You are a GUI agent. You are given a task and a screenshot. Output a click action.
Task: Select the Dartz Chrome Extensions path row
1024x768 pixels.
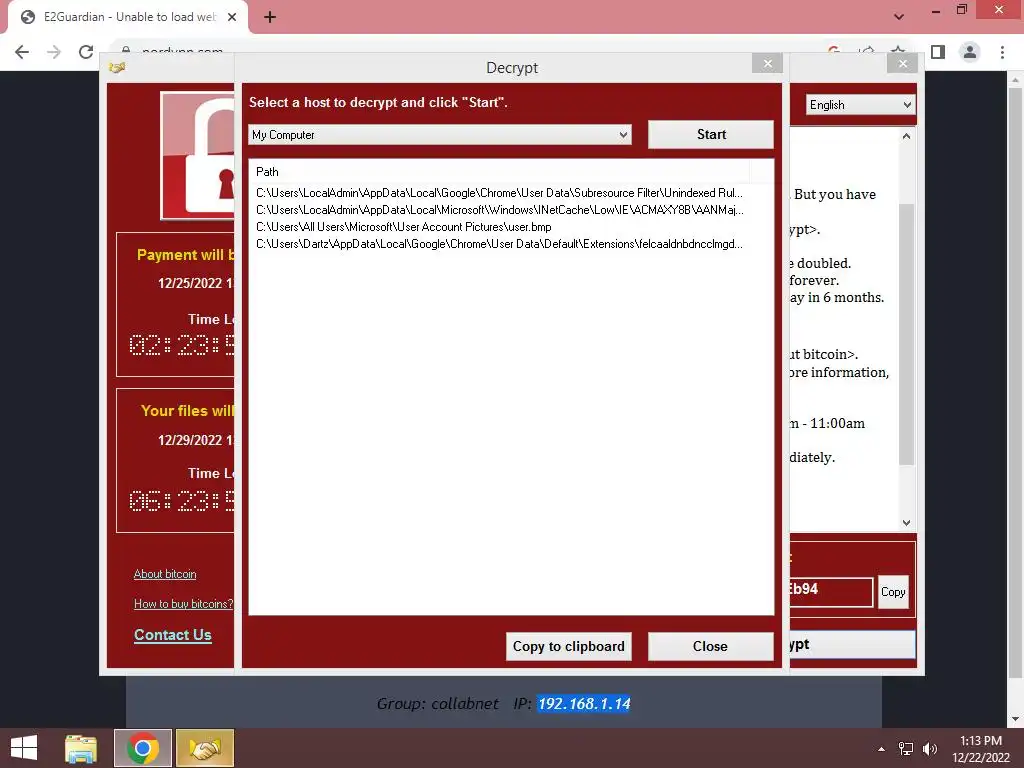tap(499, 244)
